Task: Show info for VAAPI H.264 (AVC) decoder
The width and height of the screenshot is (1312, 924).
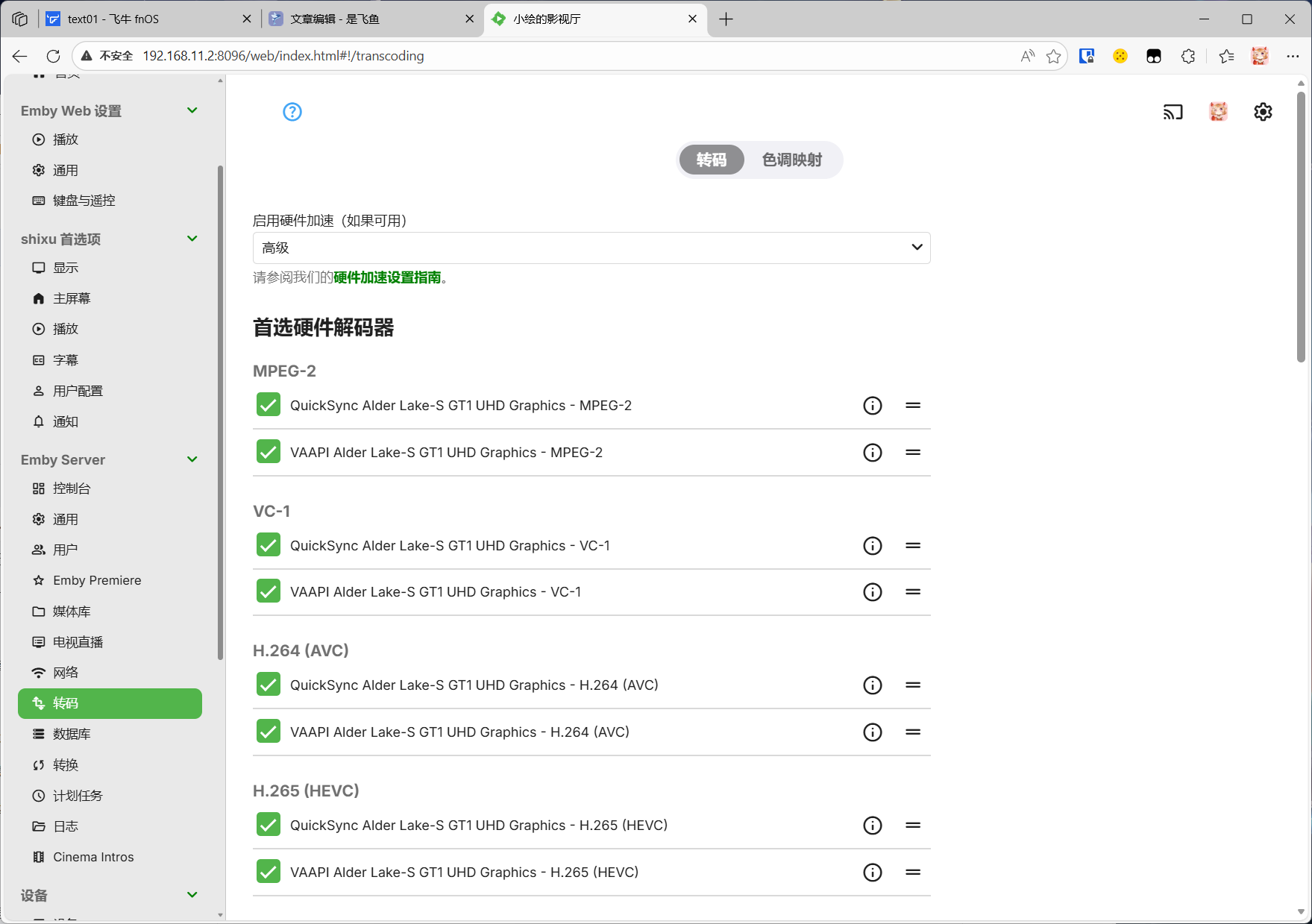Action: click(872, 732)
